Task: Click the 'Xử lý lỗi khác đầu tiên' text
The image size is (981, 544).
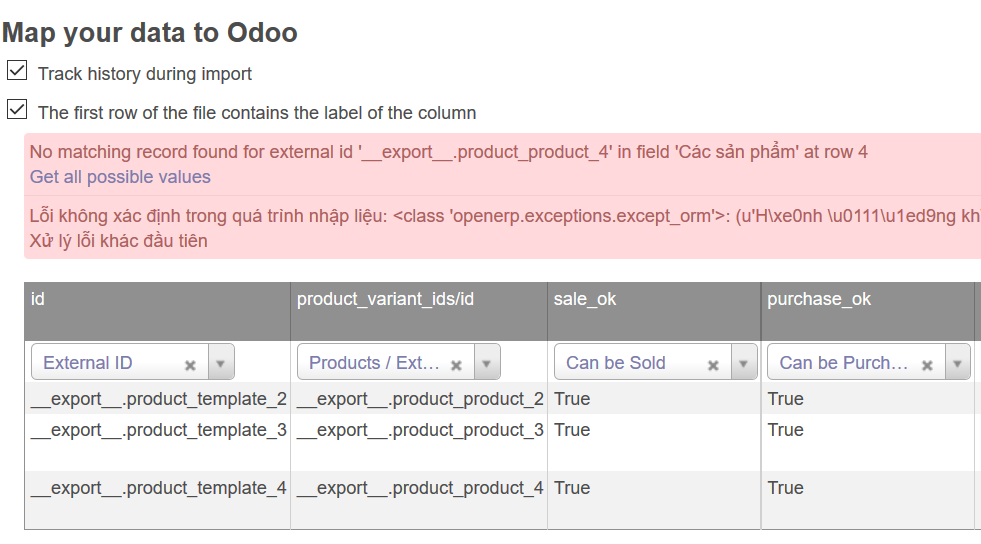Action: [x=119, y=241]
